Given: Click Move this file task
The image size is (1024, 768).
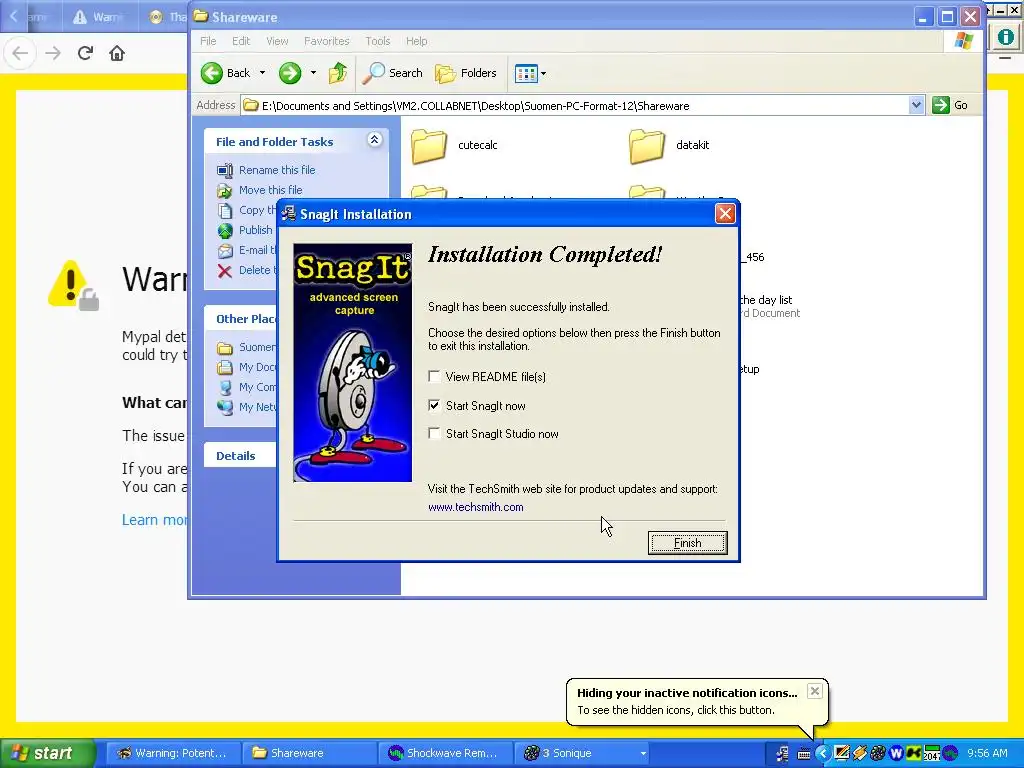Looking at the screenshot, I should point(270,190).
